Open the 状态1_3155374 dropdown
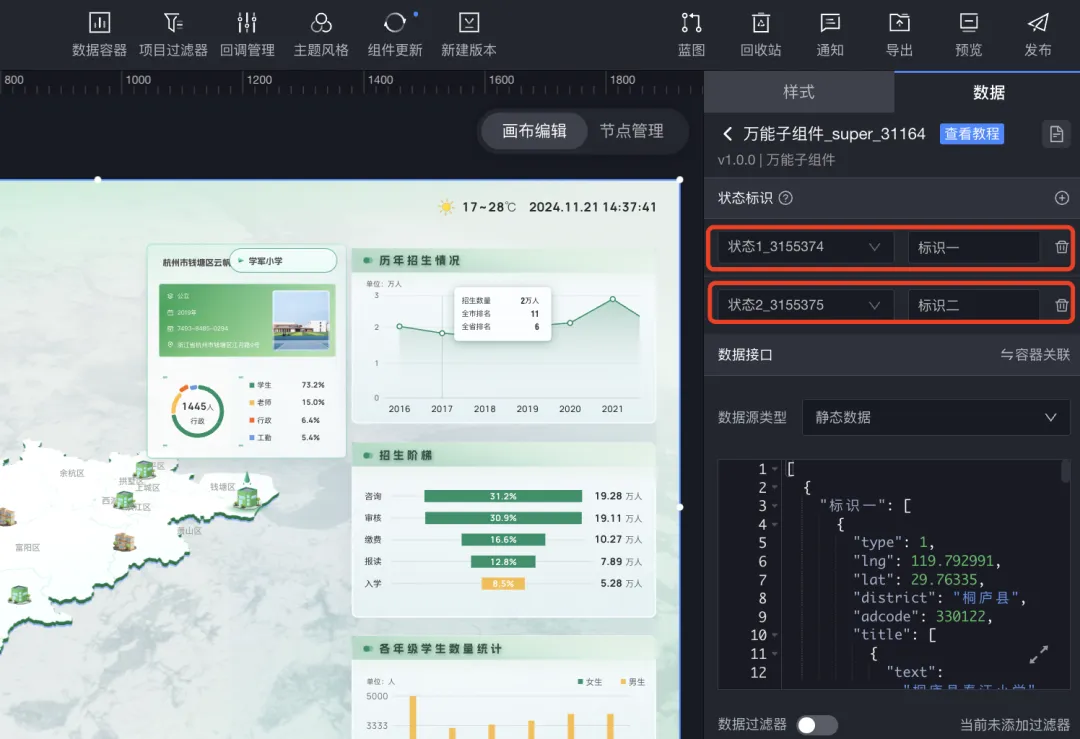1080x739 pixels. (x=805, y=247)
